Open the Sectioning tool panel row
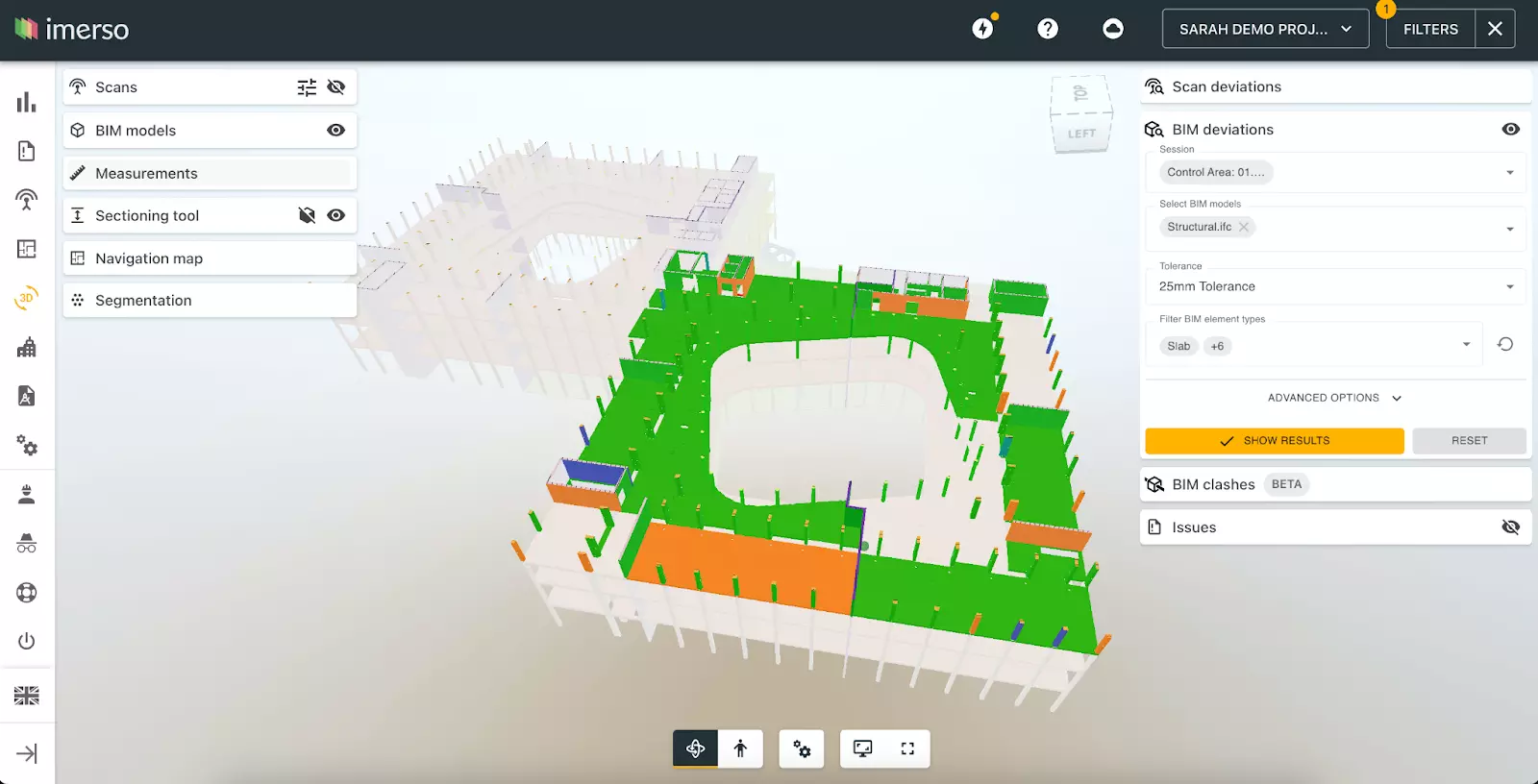This screenshot has height=784, width=1538. click(x=210, y=215)
